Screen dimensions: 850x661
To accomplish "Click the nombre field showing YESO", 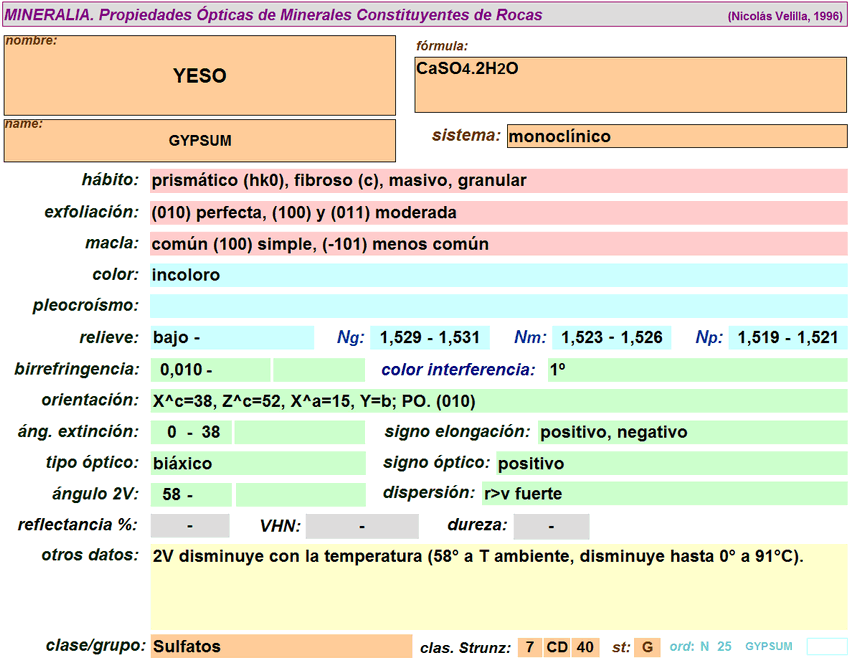I will (x=200, y=76).
